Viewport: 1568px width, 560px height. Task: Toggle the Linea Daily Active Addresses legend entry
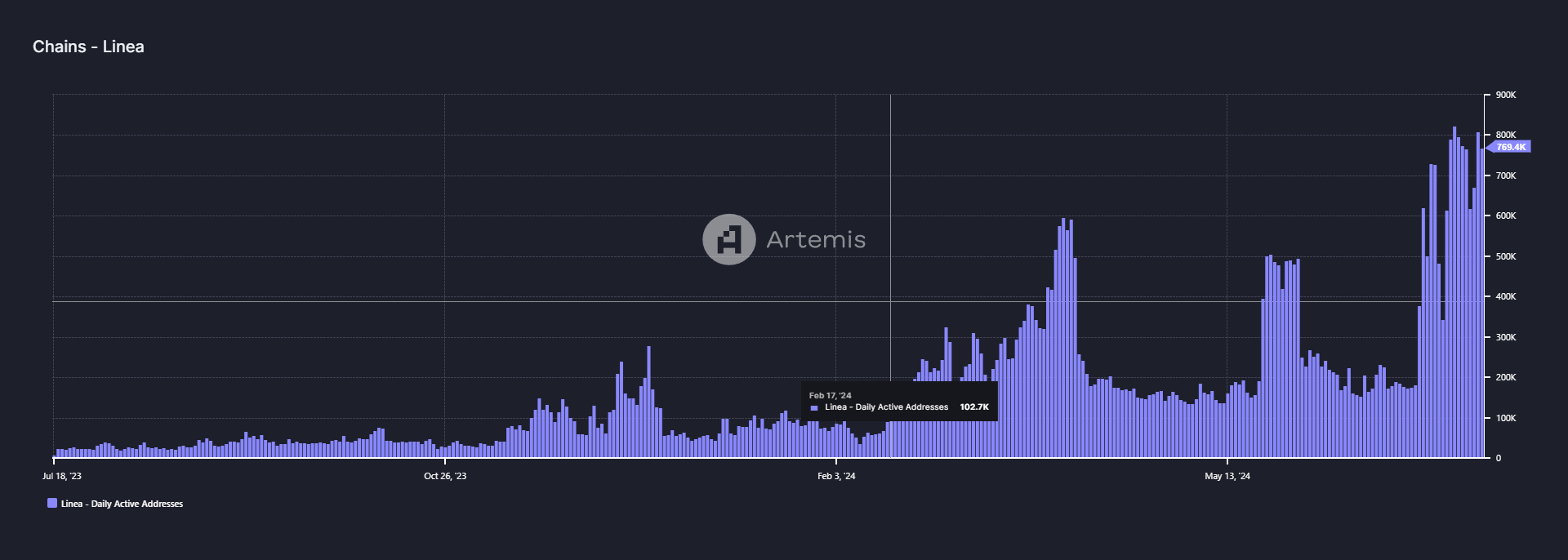coord(115,504)
